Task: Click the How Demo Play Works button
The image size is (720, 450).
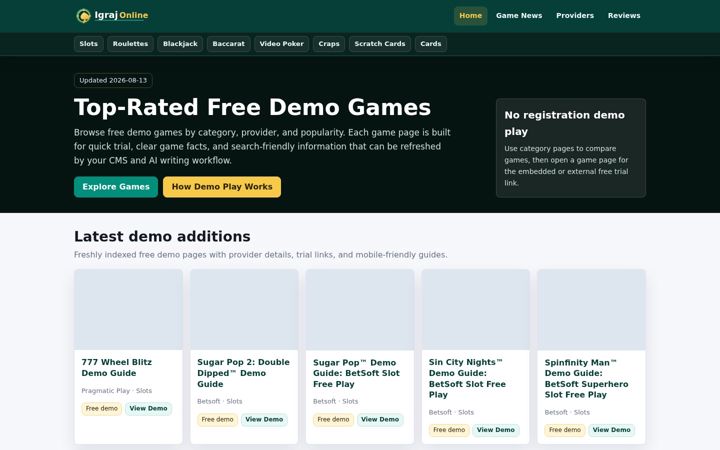Action: coord(222,187)
